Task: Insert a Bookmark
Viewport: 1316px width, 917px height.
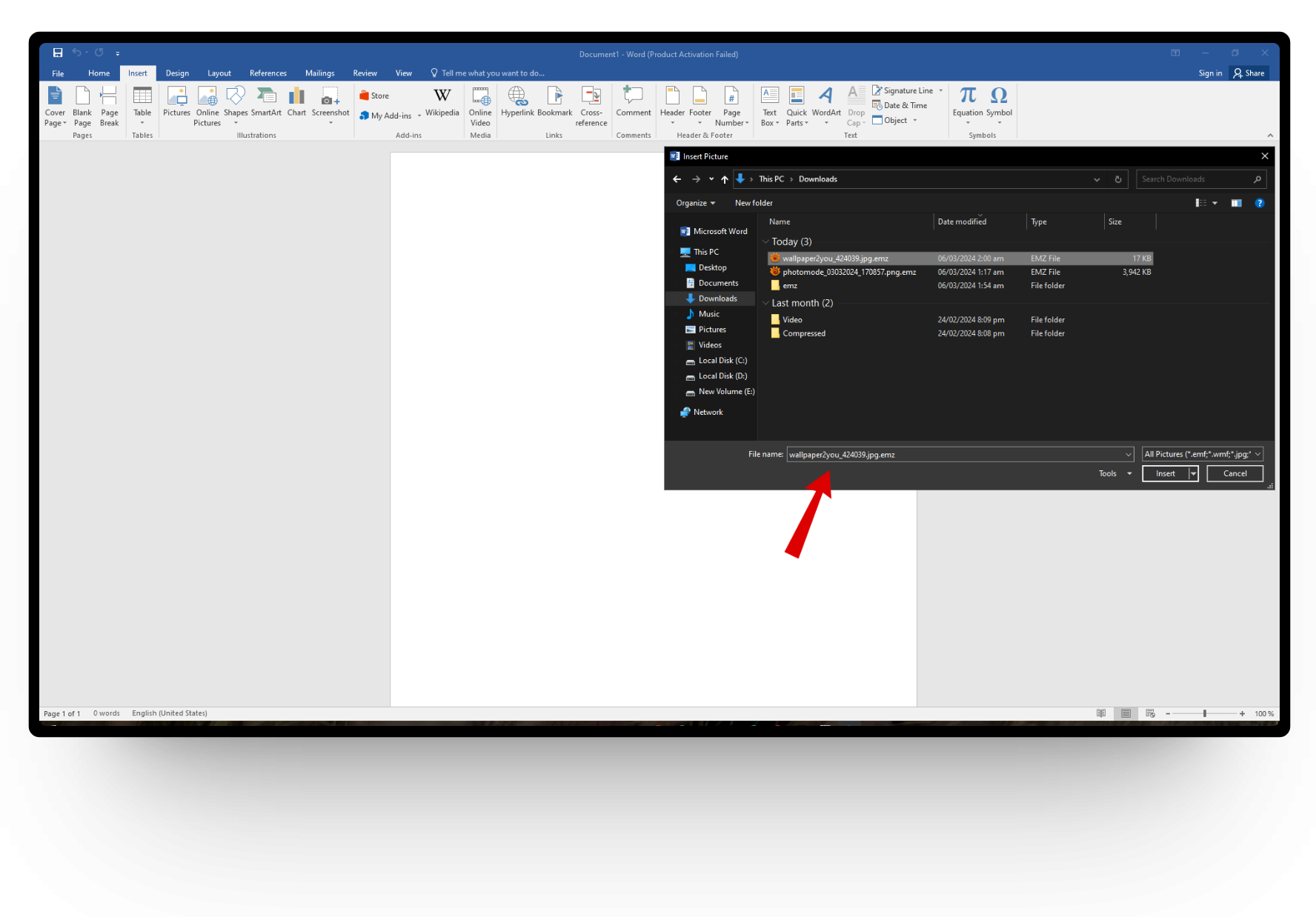Action: coord(555,102)
